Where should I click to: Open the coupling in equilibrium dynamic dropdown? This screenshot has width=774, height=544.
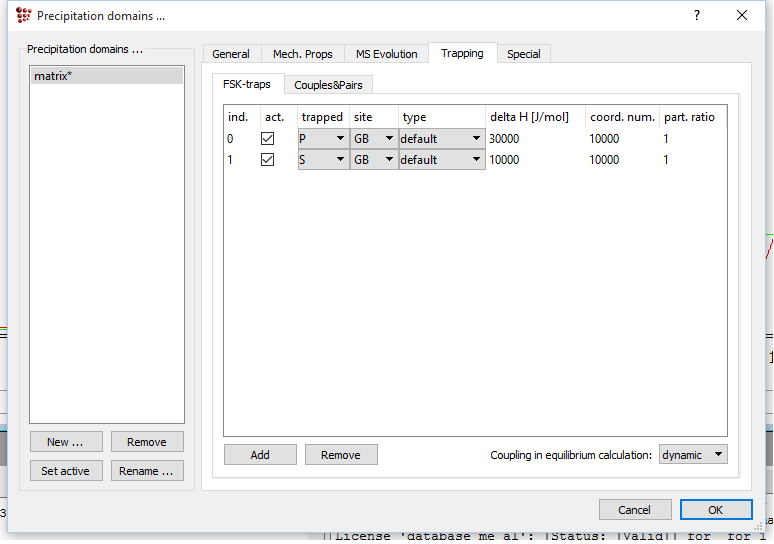click(693, 455)
